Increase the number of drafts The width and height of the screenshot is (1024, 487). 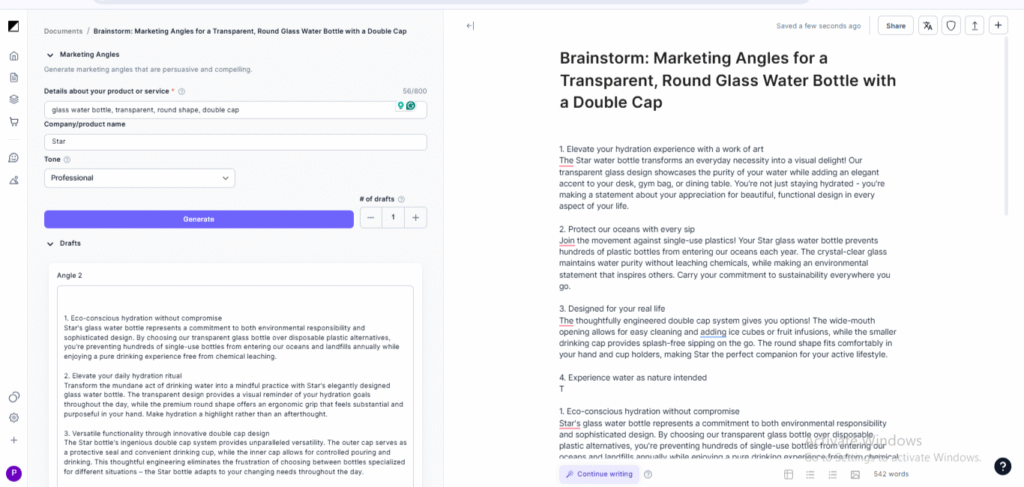[417, 217]
